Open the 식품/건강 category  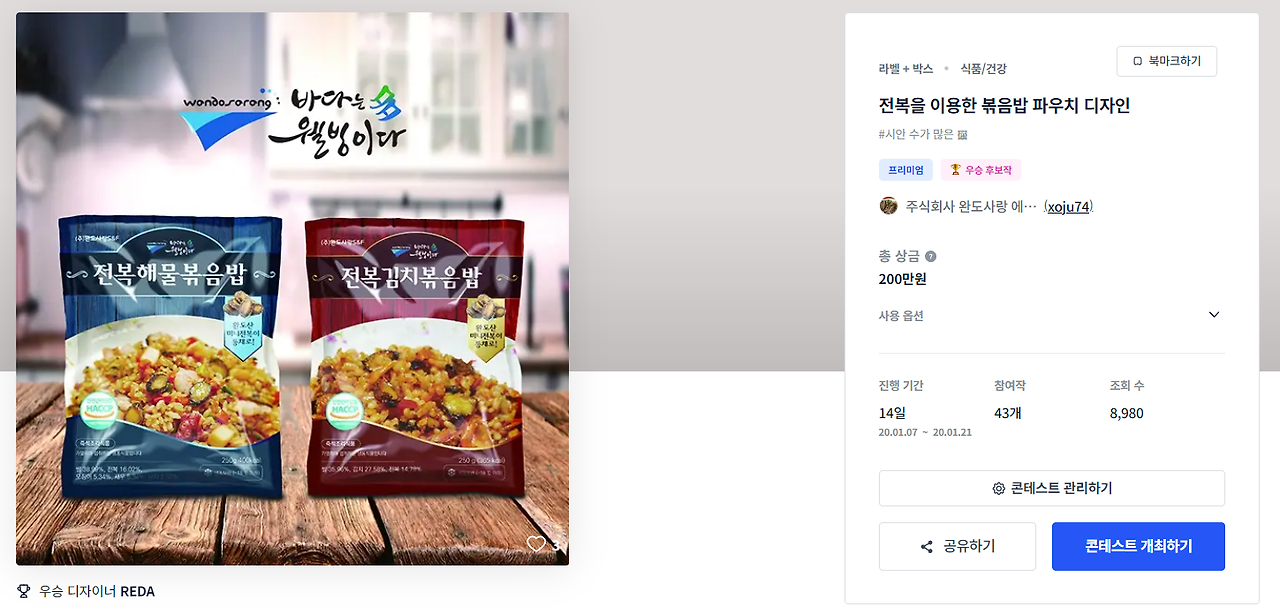[x=983, y=69]
